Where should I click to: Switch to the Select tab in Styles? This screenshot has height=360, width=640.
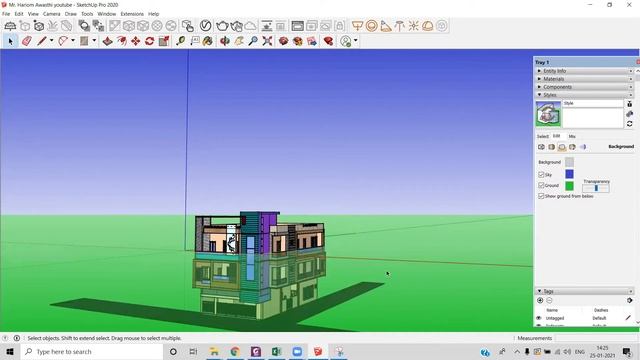point(542,136)
